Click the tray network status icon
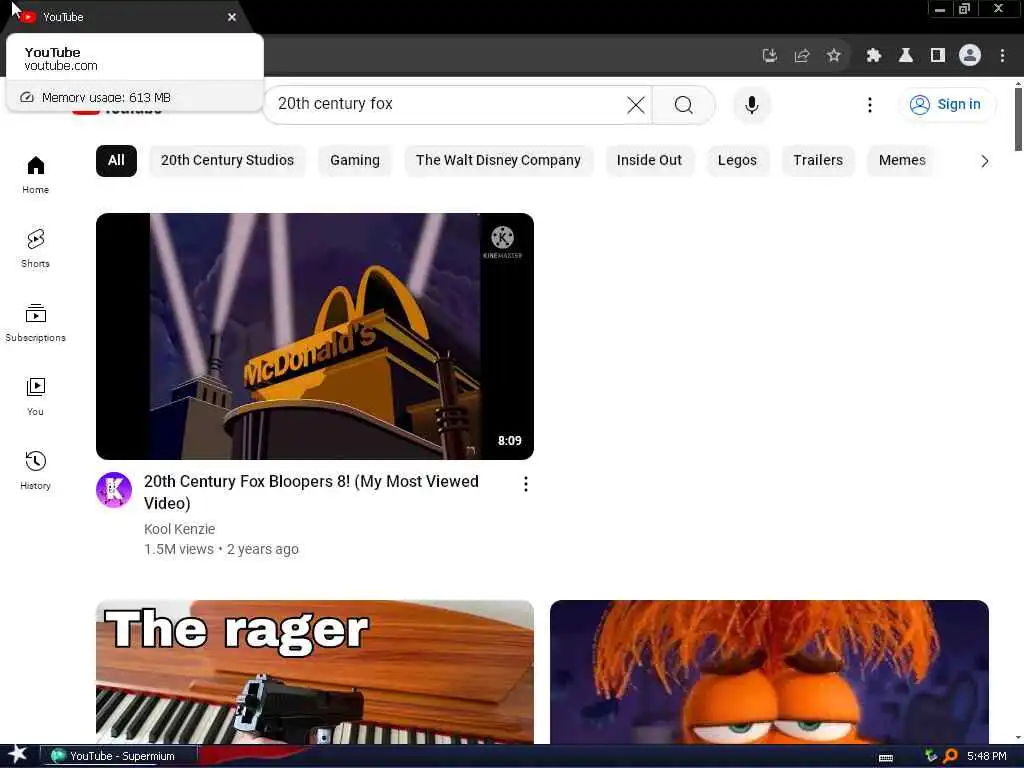 [930, 756]
